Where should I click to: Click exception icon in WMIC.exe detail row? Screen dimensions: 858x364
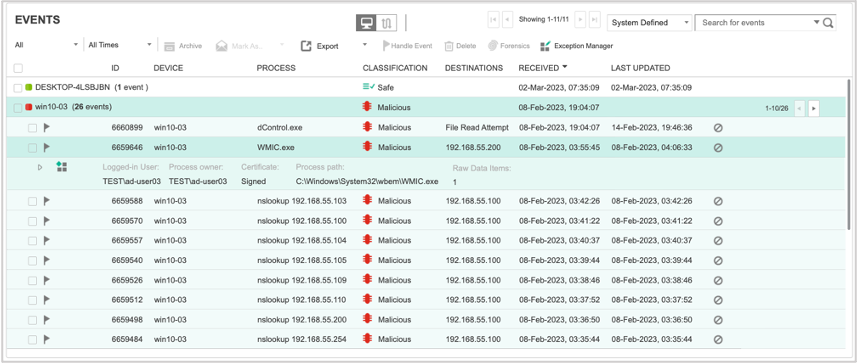coord(61,166)
